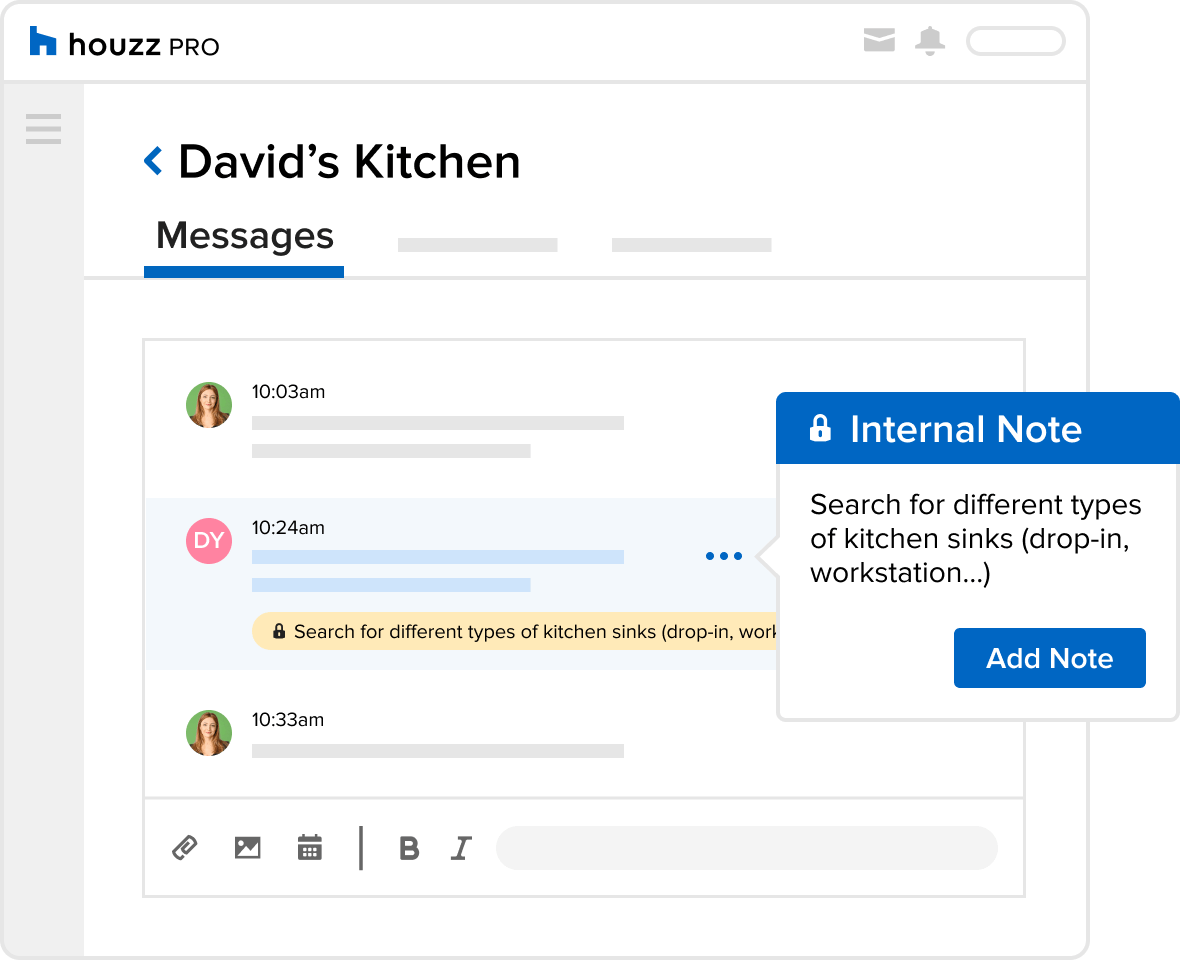Toggle italic formatting
The image size is (1180, 960).
[x=460, y=848]
